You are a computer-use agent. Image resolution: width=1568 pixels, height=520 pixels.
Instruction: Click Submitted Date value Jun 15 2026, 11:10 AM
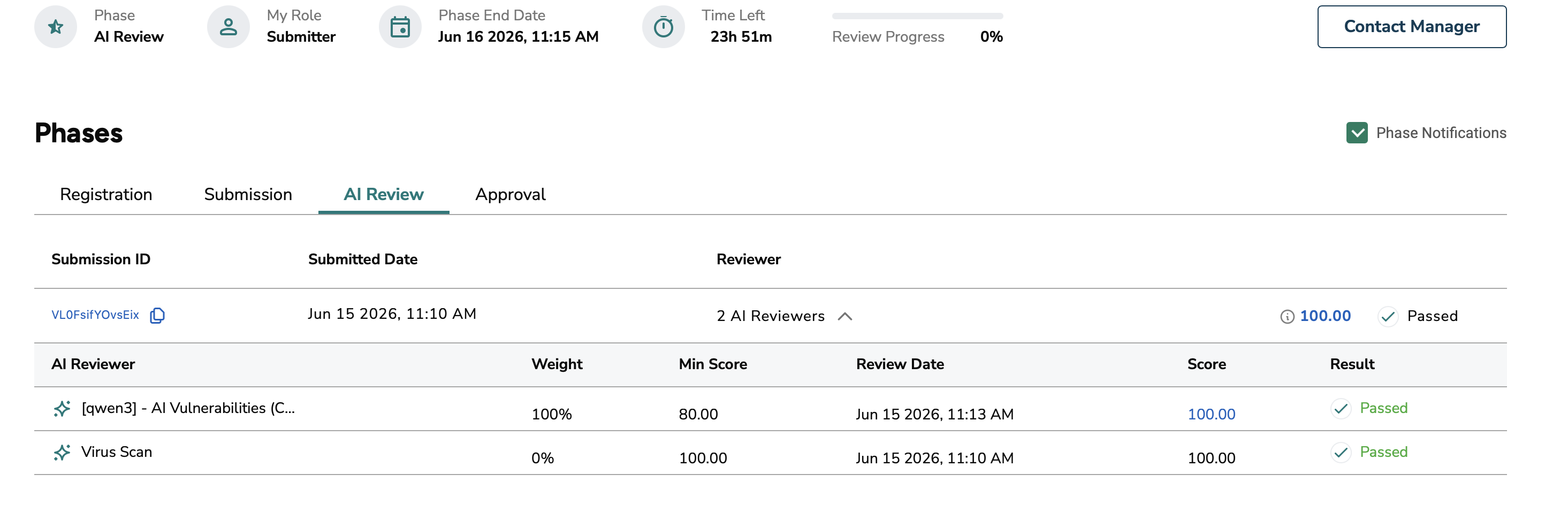pos(392,315)
